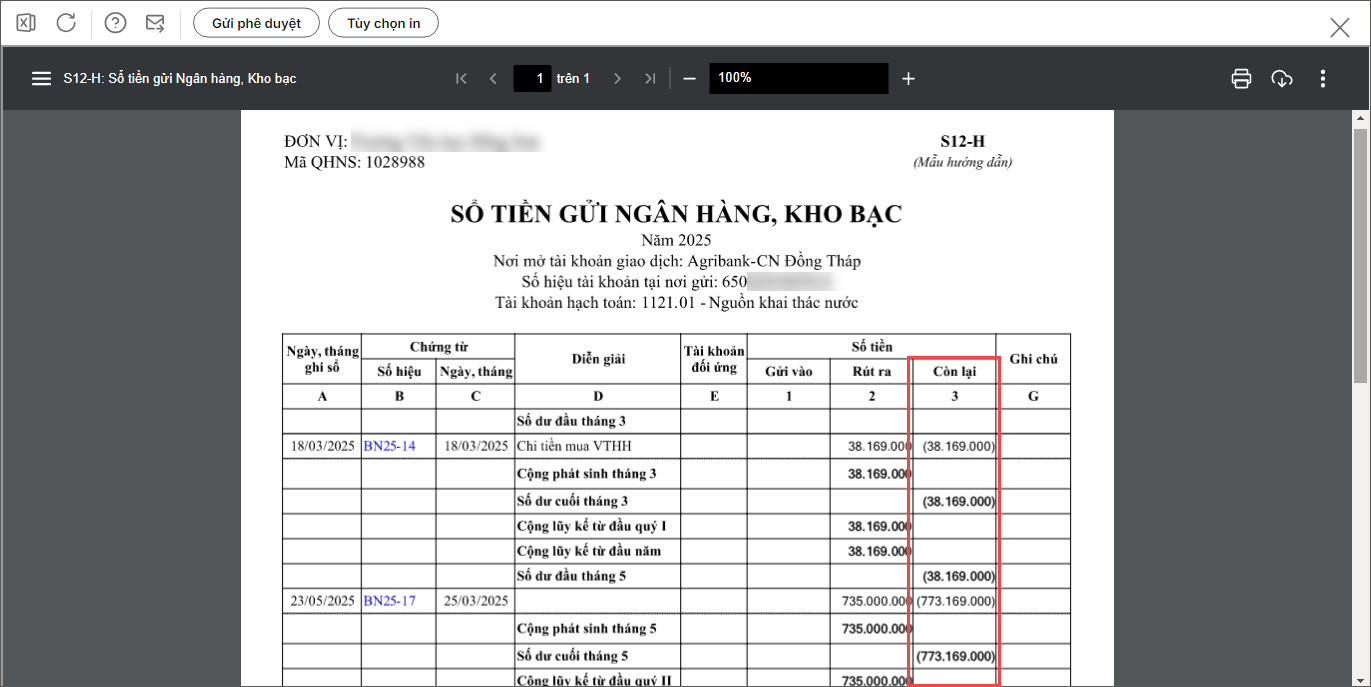Open the Tùy chọn in options
The width and height of the screenshot is (1371, 687).
click(383, 23)
